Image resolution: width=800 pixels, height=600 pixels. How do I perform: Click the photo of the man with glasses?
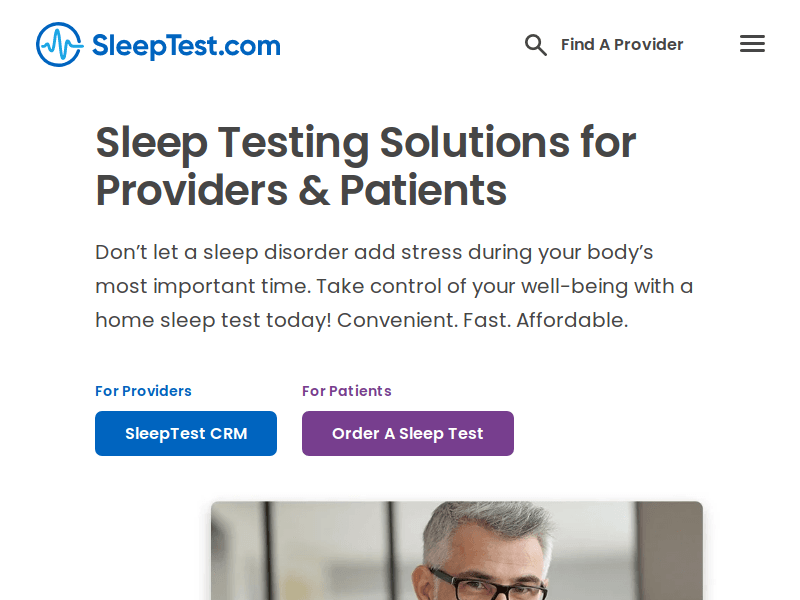pos(456,550)
